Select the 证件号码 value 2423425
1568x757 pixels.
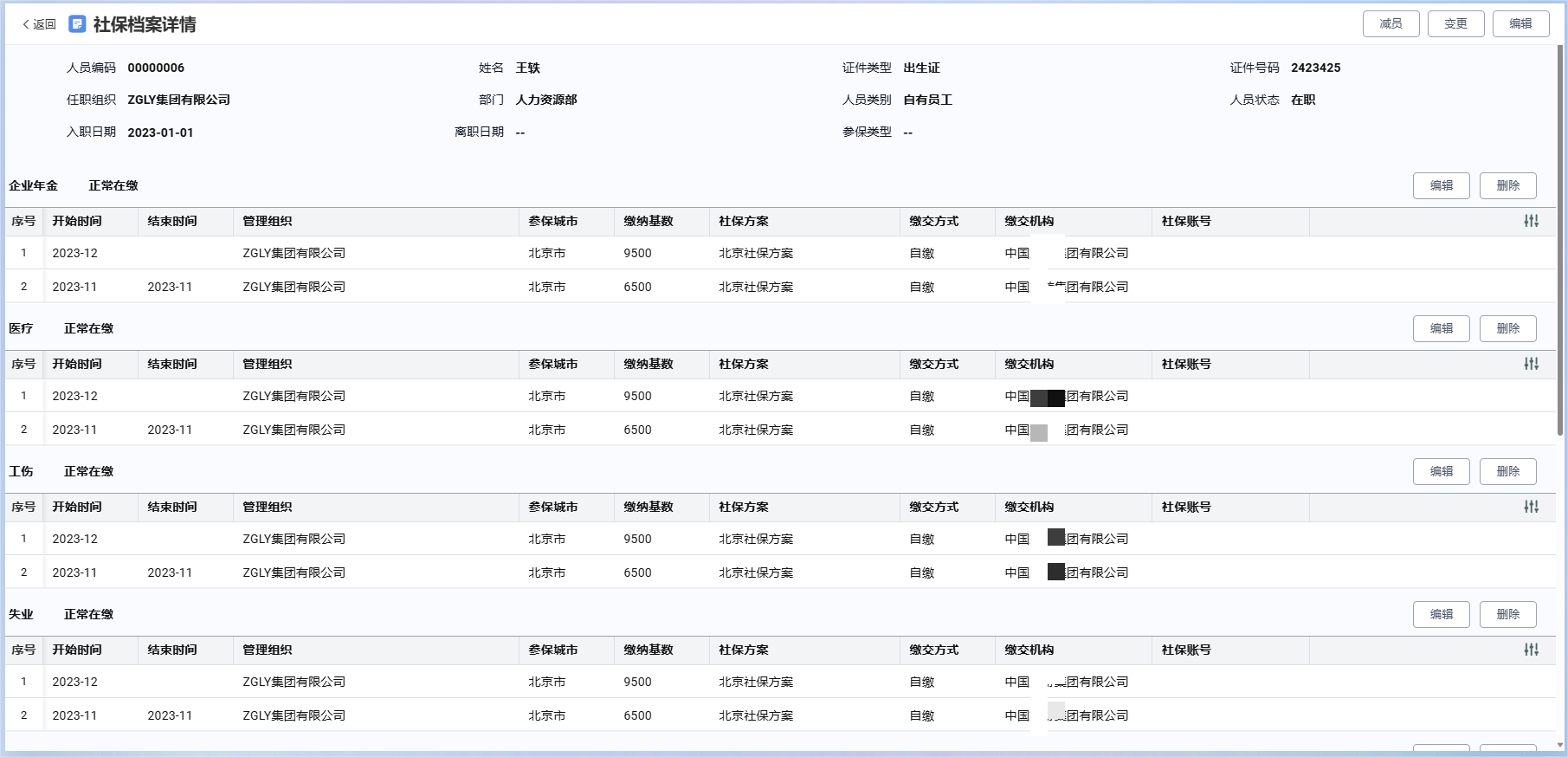point(1315,68)
